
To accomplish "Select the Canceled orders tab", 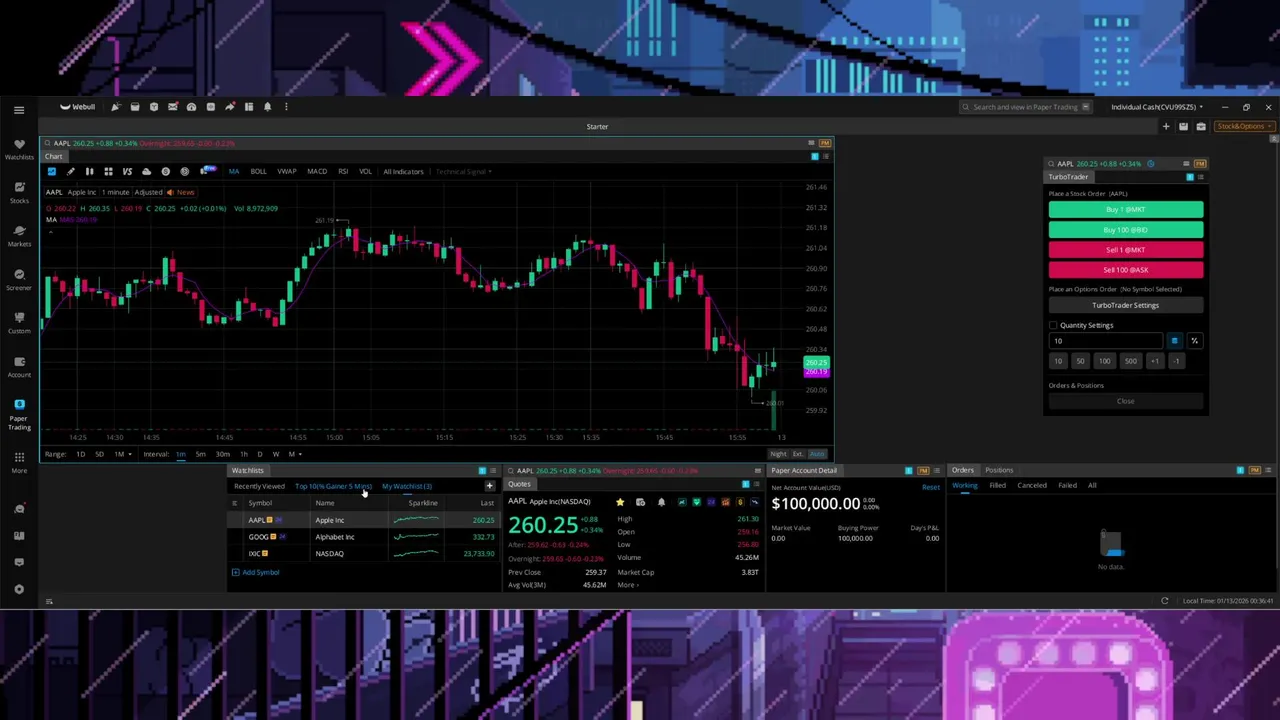I will [1032, 486].
